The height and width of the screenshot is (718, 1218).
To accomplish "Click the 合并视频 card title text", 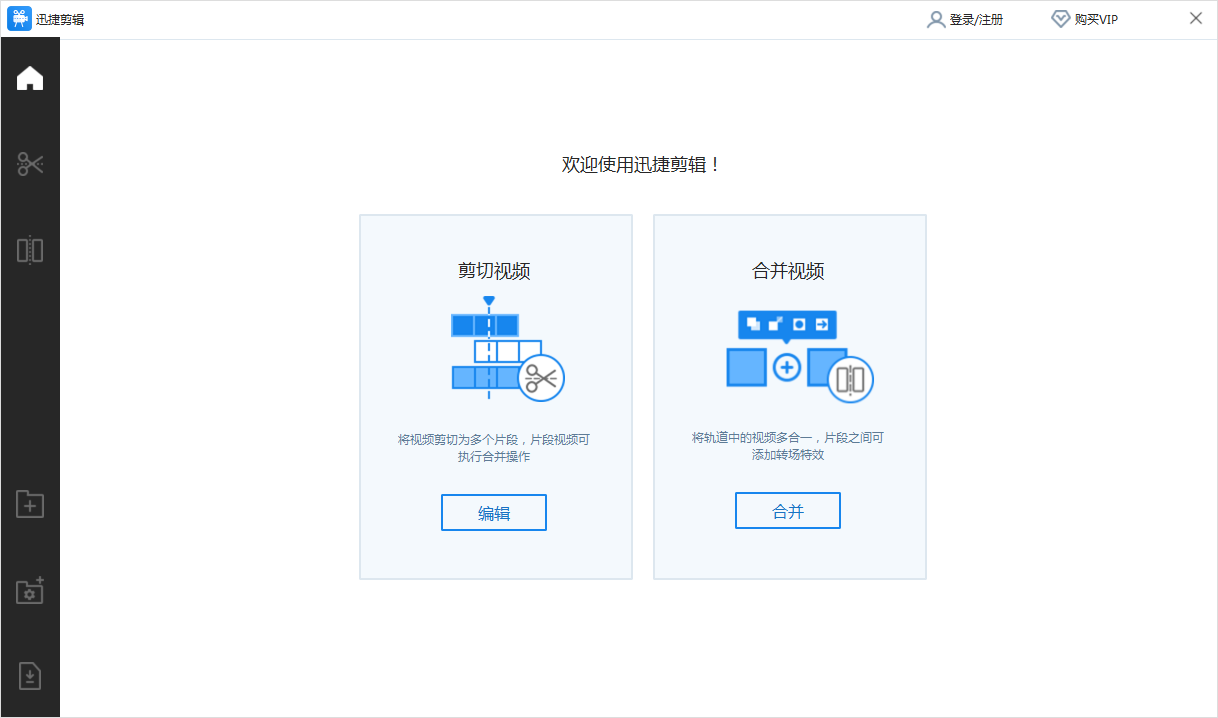I will (789, 270).
